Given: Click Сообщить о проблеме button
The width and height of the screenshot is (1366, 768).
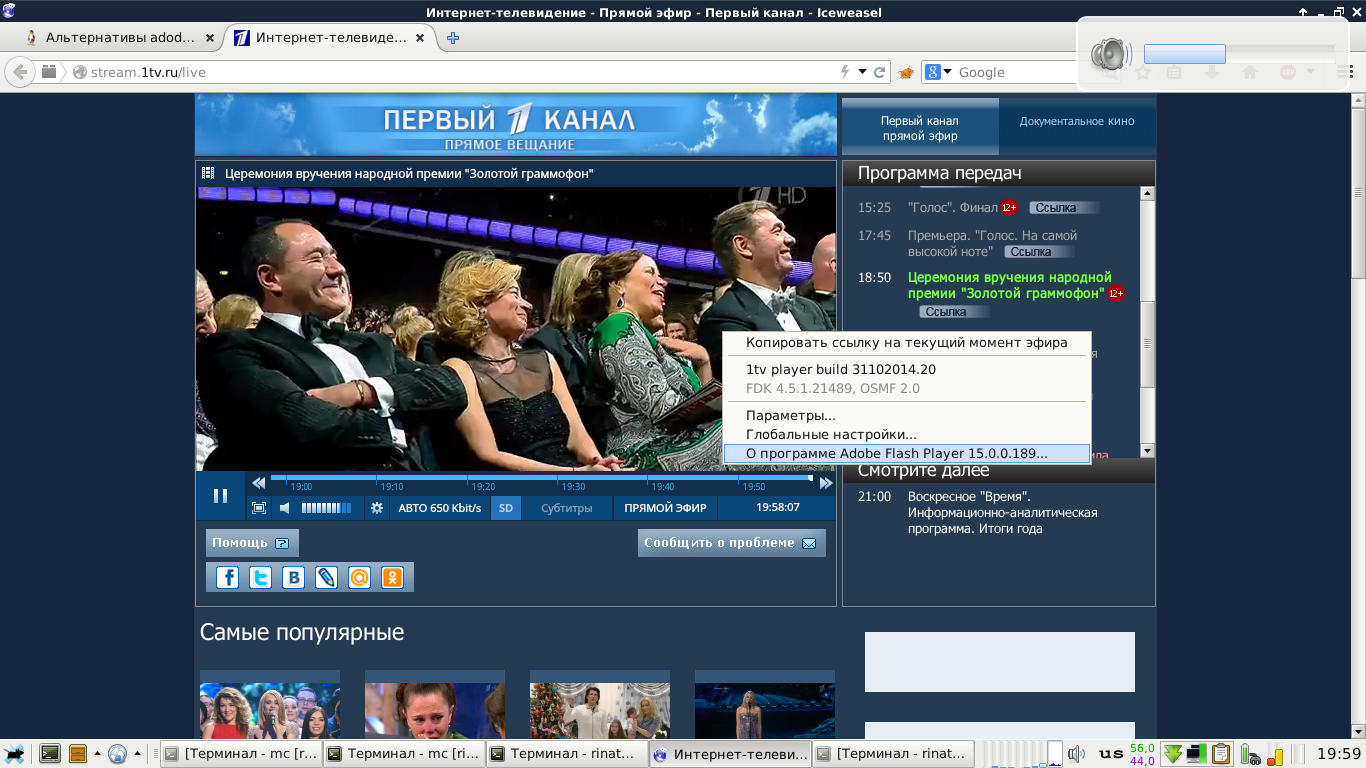Looking at the screenshot, I should (x=731, y=543).
